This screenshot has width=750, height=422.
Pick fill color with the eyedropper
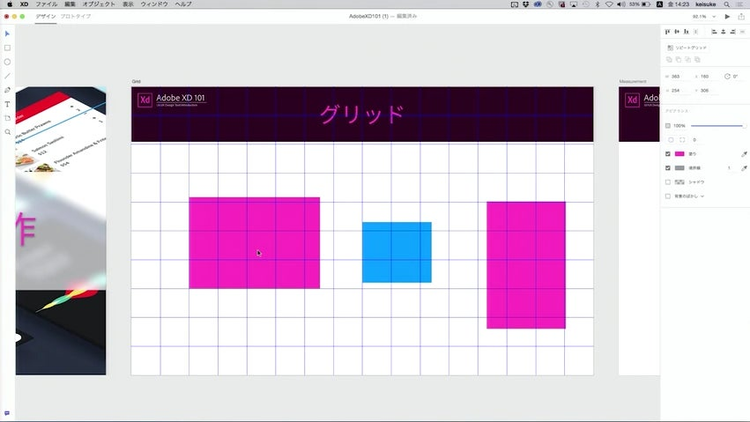[x=743, y=154]
